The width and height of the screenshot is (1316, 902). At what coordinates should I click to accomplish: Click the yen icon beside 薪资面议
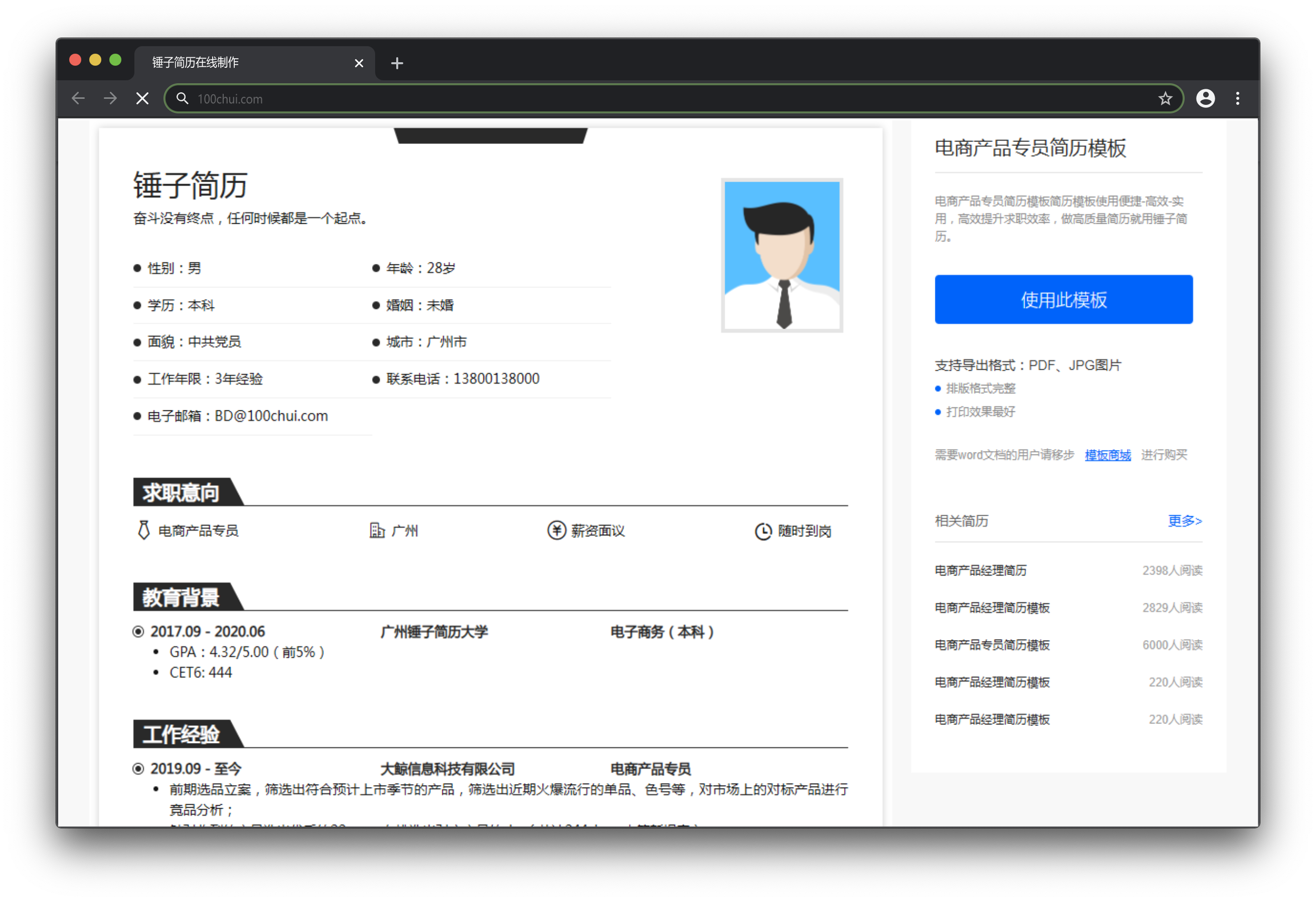point(556,530)
